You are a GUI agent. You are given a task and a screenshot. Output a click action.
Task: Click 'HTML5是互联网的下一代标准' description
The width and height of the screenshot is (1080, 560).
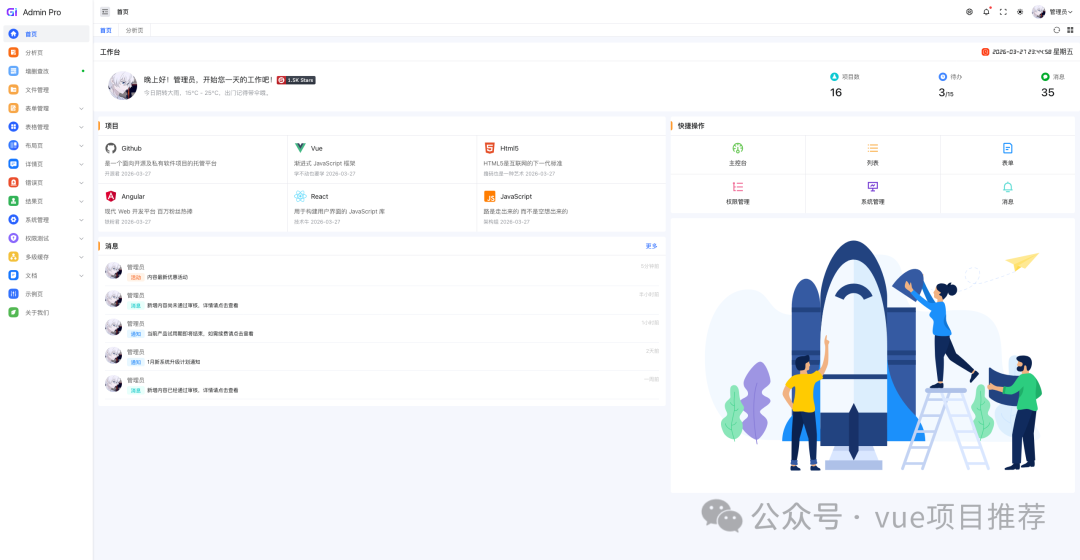pos(523,163)
